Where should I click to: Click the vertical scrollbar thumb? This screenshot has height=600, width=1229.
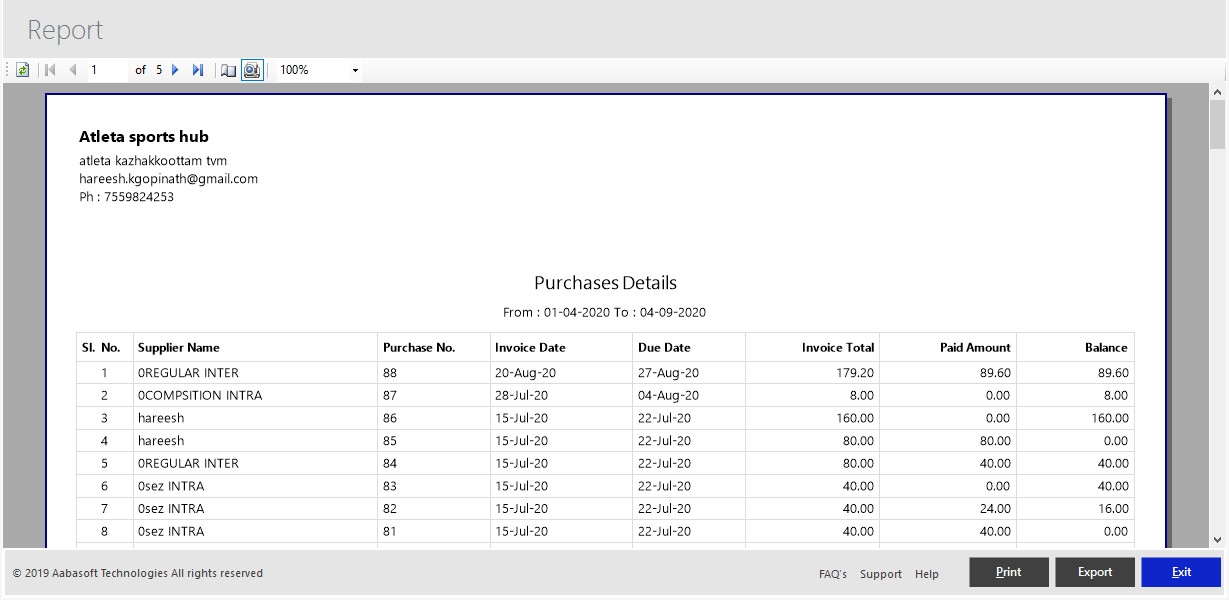1217,124
